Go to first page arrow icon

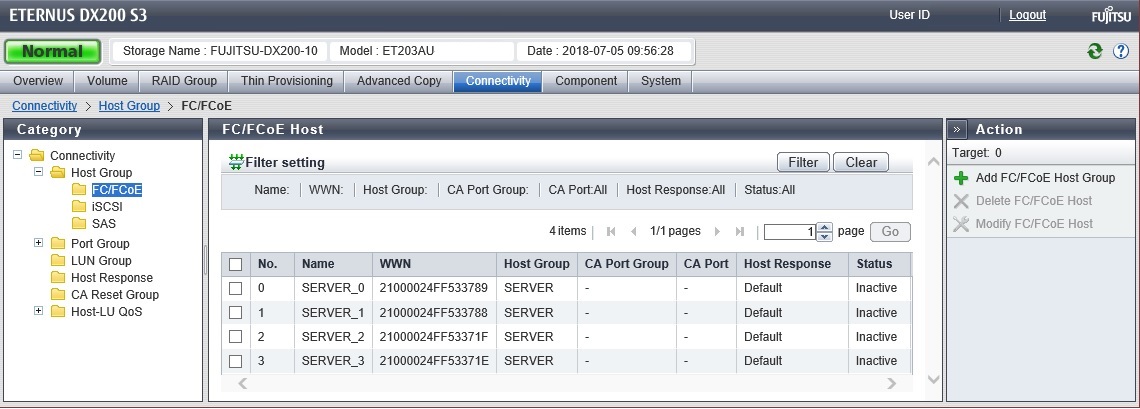(611, 232)
